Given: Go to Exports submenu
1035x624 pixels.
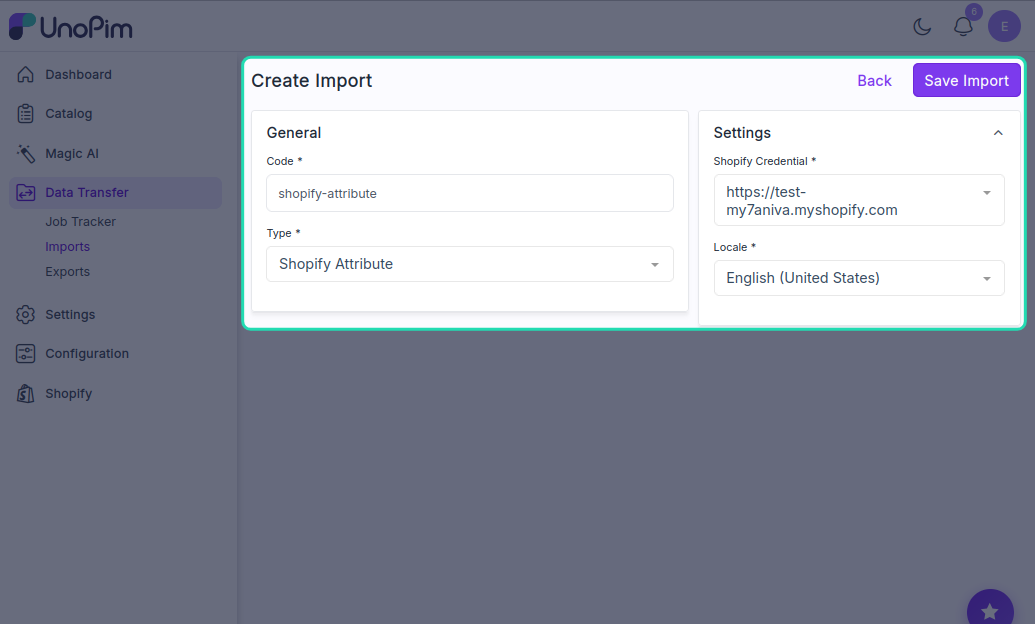Looking at the screenshot, I should pyautogui.click(x=67, y=272).
